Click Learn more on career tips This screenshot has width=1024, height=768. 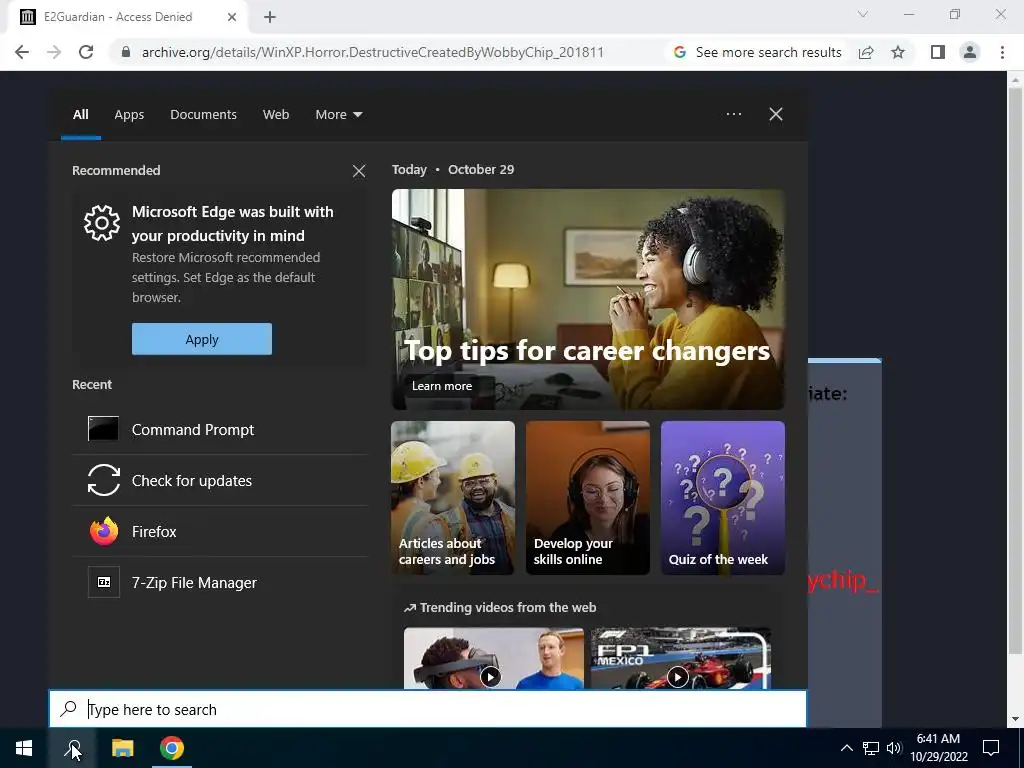(x=441, y=386)
